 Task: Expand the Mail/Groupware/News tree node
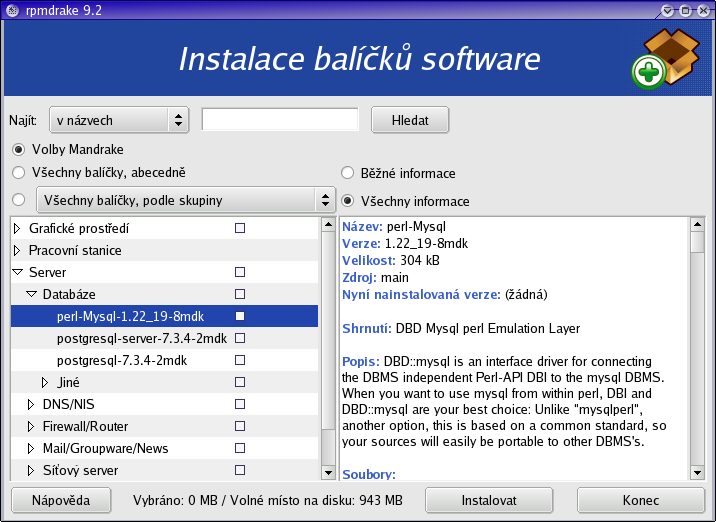coord(31,448)
